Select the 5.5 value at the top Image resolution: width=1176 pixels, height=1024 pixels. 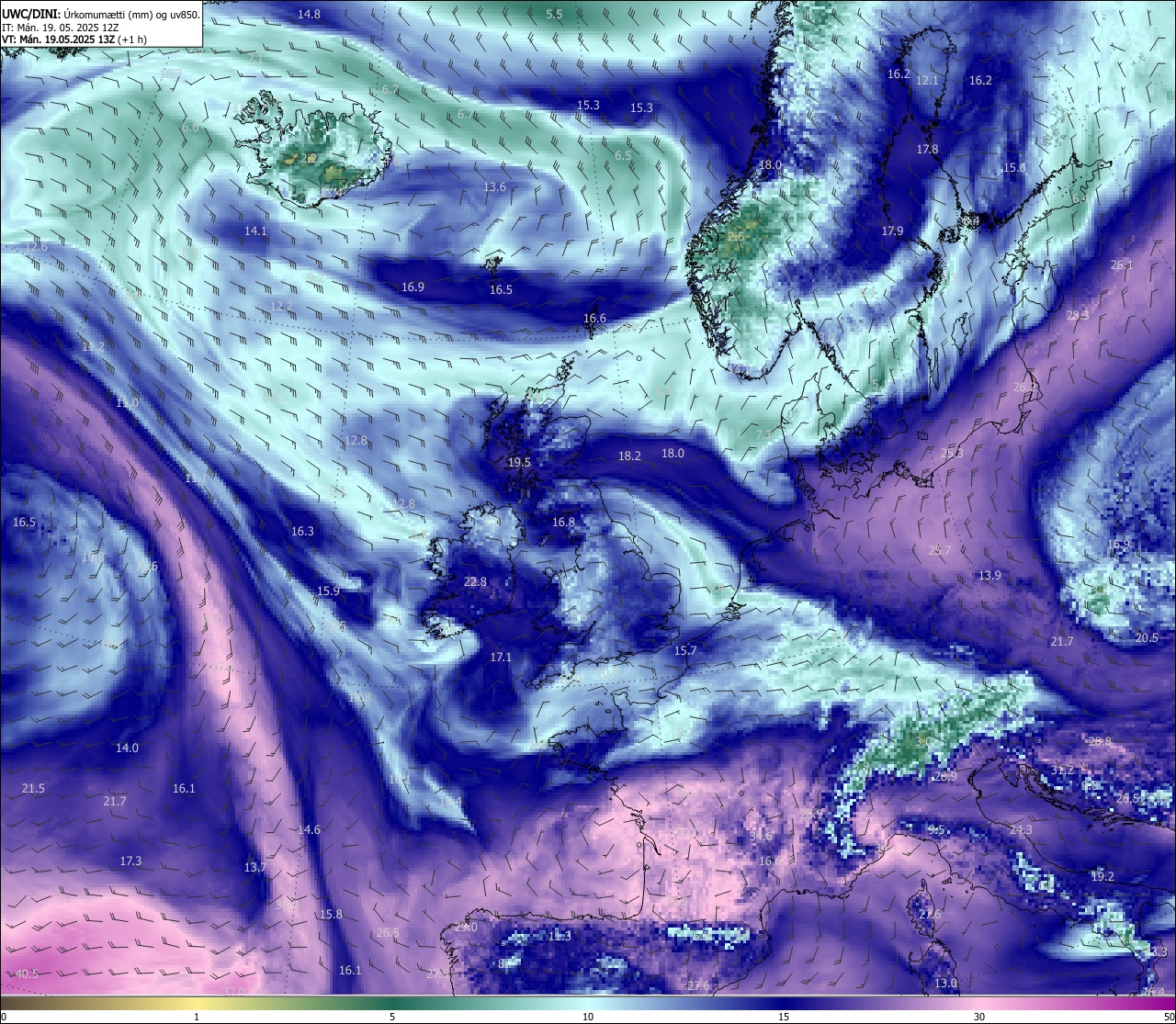[554, 14]
